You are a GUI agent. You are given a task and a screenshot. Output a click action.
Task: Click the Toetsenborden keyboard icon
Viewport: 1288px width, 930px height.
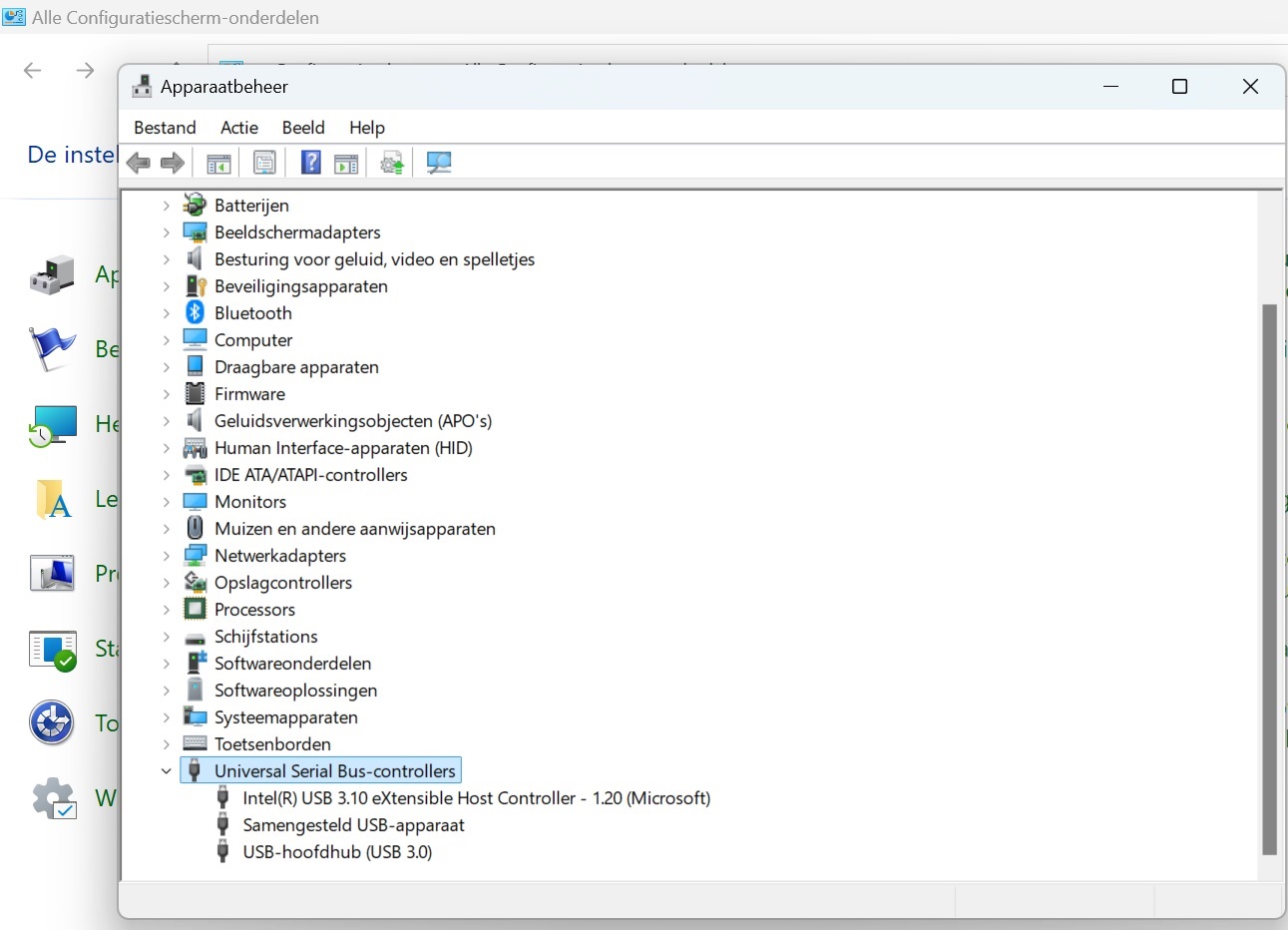coord(196,744)
